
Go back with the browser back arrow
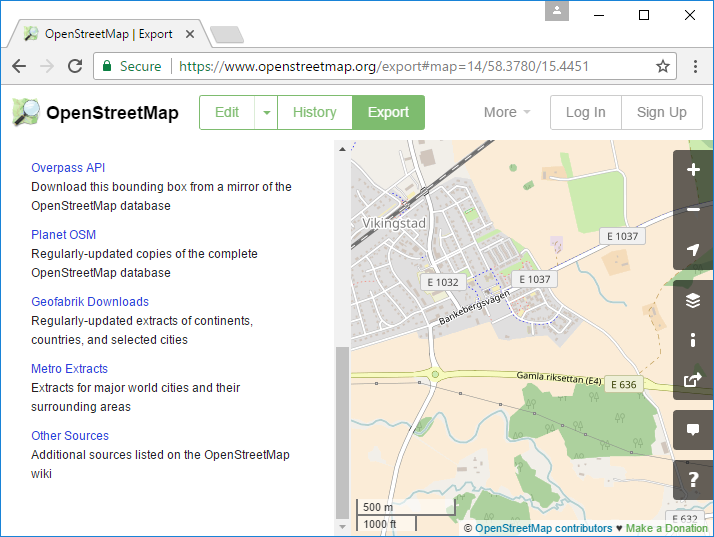point(19,66)
